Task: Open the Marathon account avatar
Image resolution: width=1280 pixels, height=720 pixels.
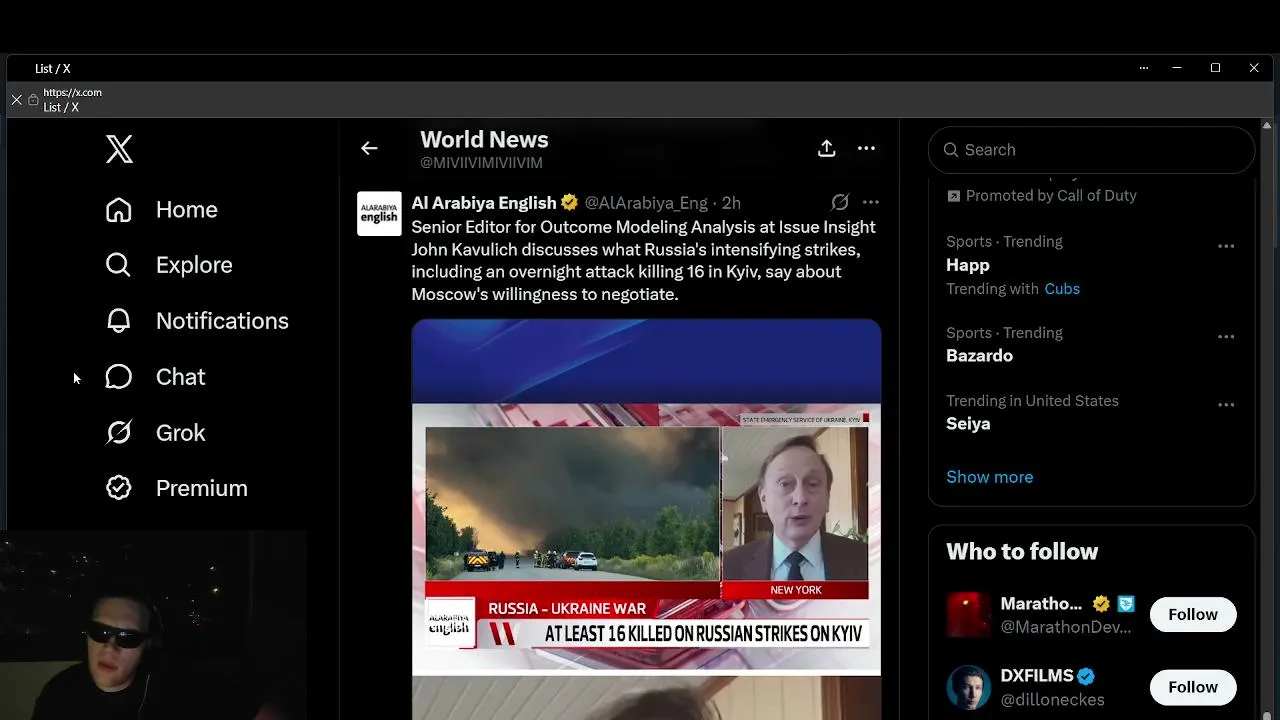Action: pyautogui.click(x=968, y=615)
